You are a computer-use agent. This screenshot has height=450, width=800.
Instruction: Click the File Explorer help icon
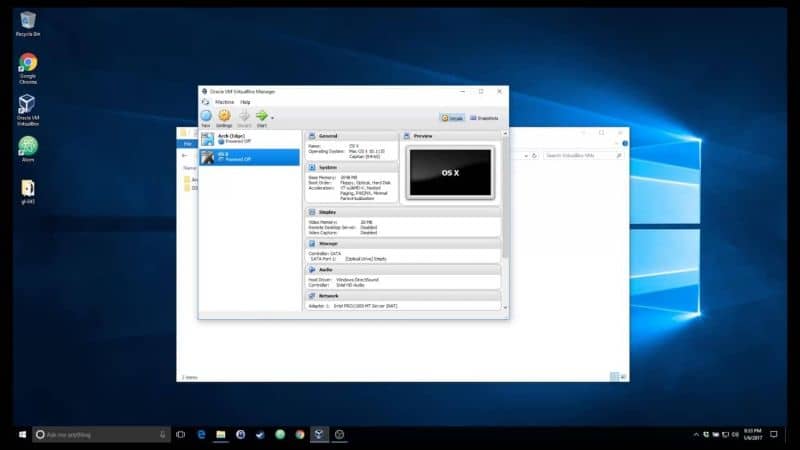[625, 144]
